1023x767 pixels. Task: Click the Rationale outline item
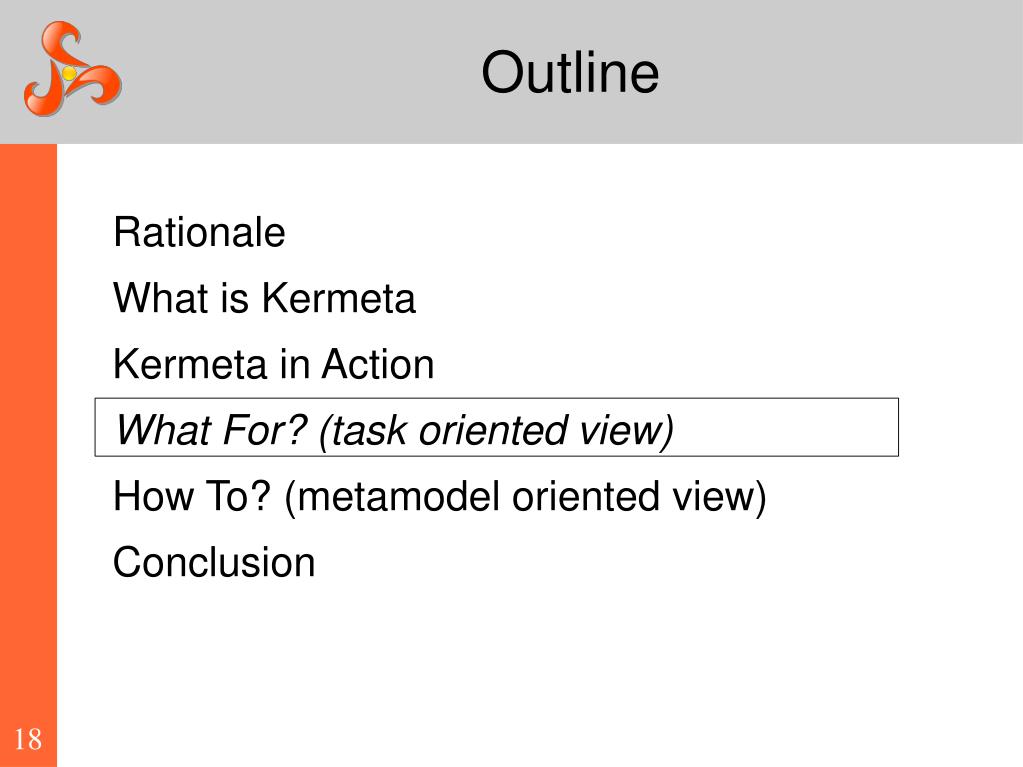tap(199, 232)
